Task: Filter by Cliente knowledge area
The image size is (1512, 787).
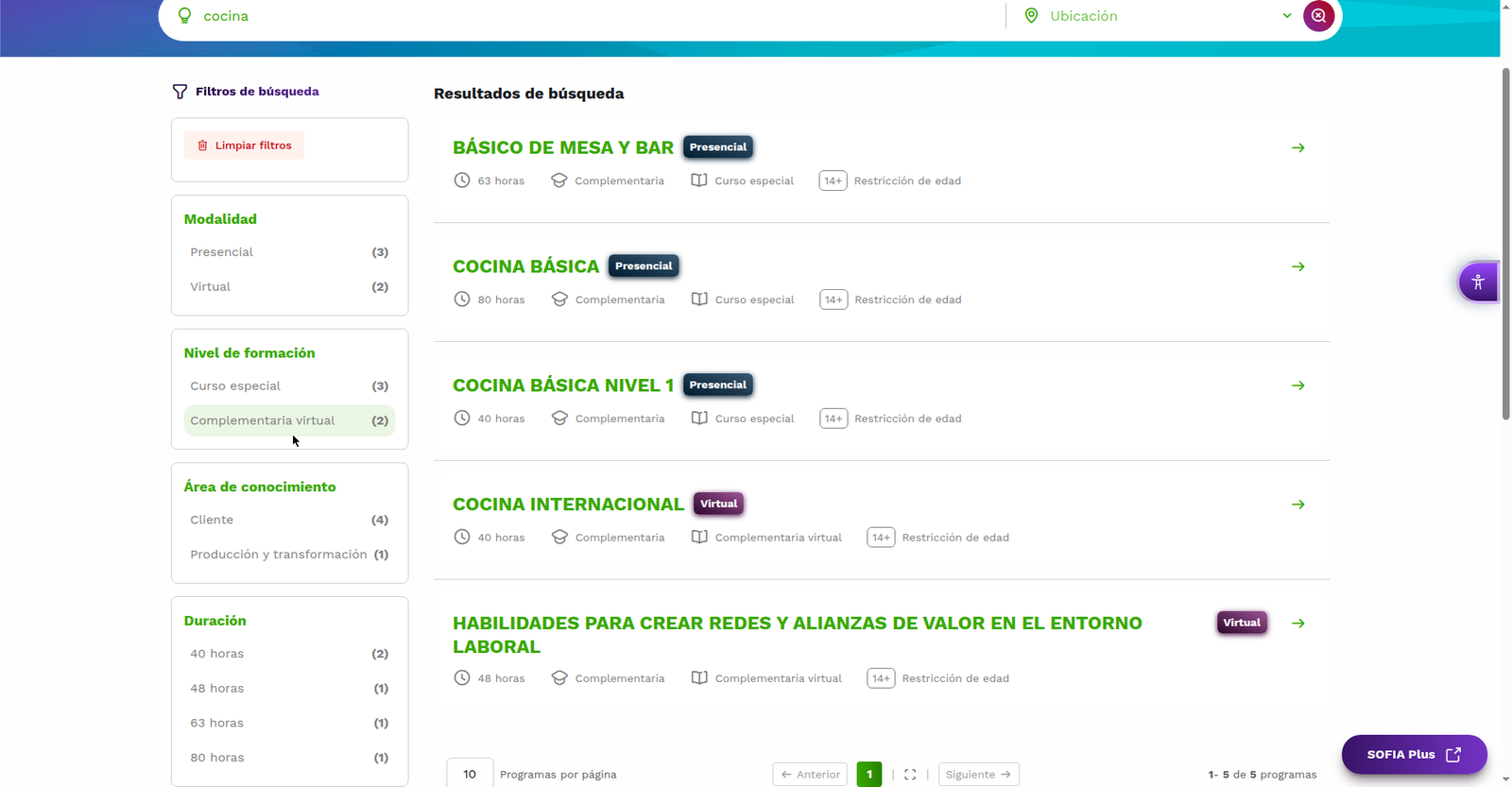Action: pyautogui.click(x=289, y=521)
